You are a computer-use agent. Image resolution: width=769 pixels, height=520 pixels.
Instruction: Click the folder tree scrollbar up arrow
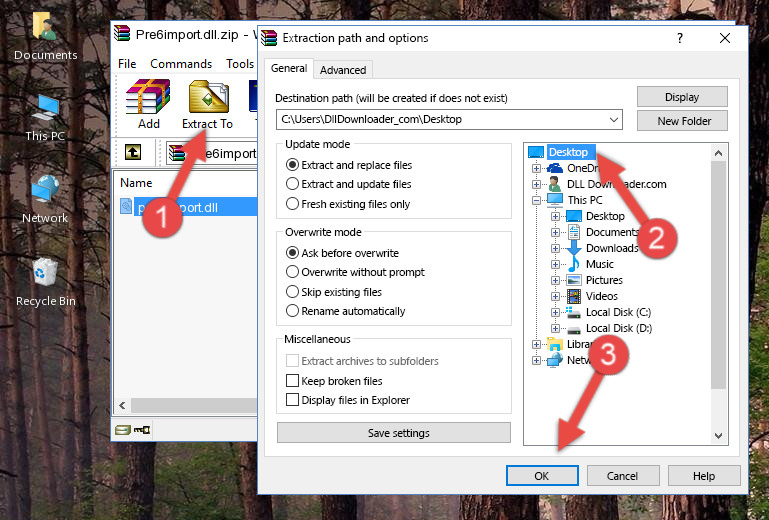click(x=718, y=153)
